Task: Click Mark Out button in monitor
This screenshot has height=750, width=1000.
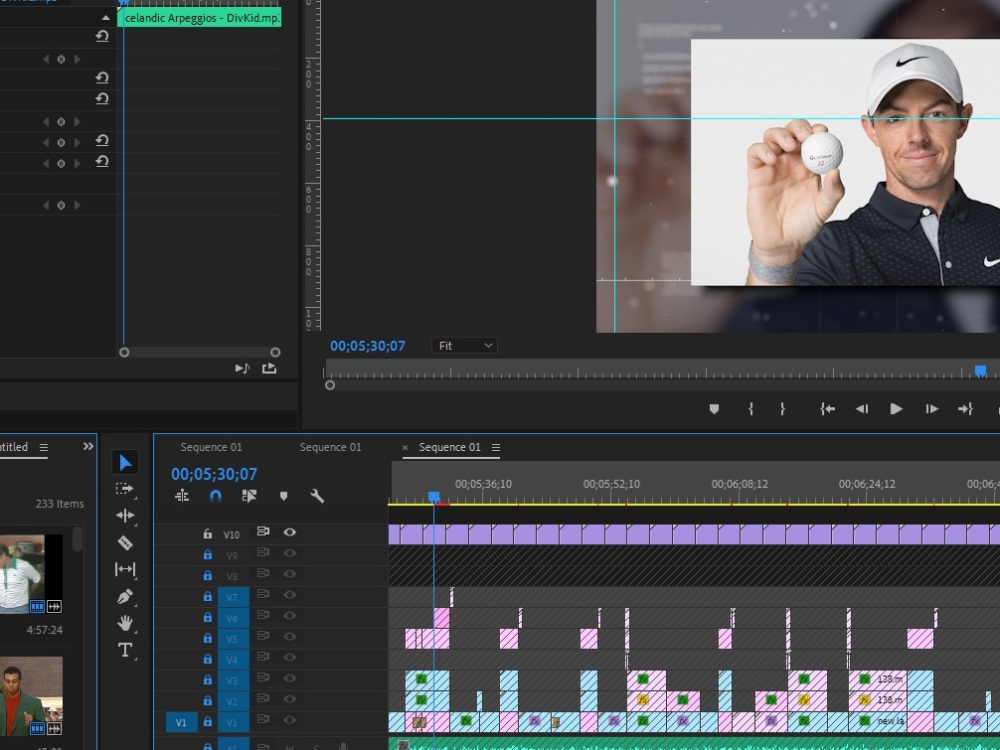Action: pyautogui.click(x=783, y=409)
